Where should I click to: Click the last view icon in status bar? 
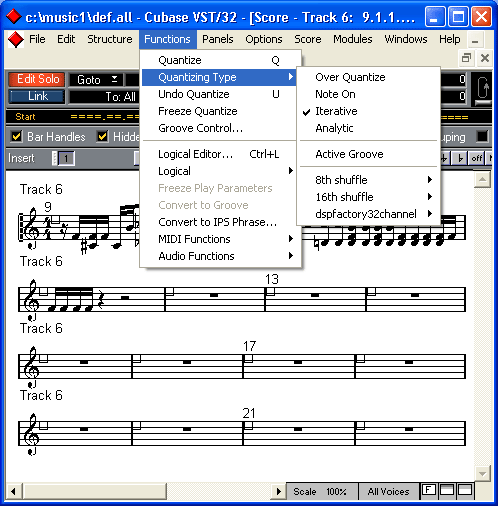point(465,490)
